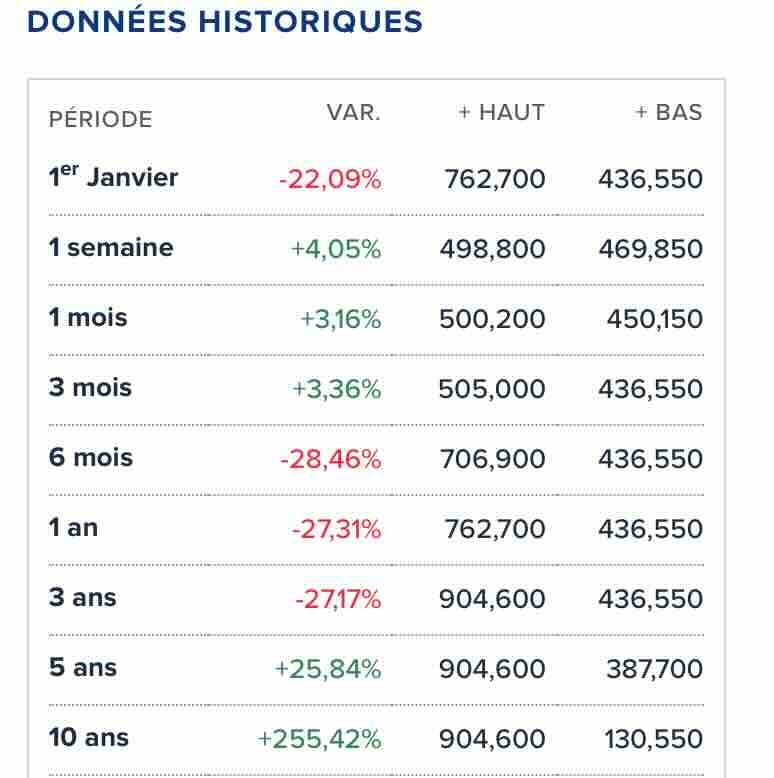This screenshot has width=774, height=778.
Task: Select the 1 an period label
Action: click(73, 528)
